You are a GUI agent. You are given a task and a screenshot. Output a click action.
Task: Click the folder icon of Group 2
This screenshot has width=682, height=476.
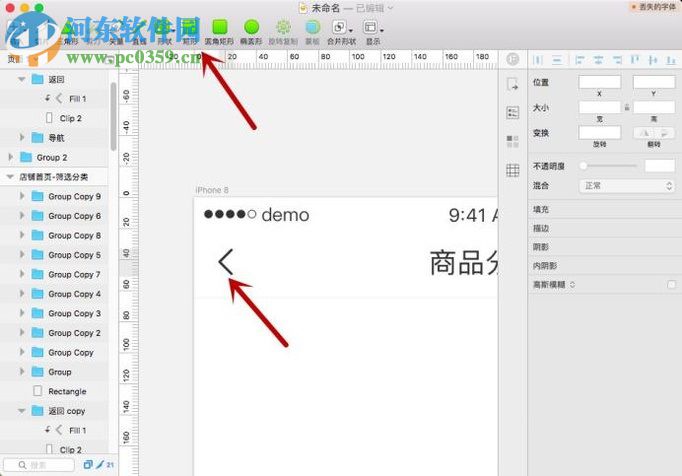tap(26, 157)
